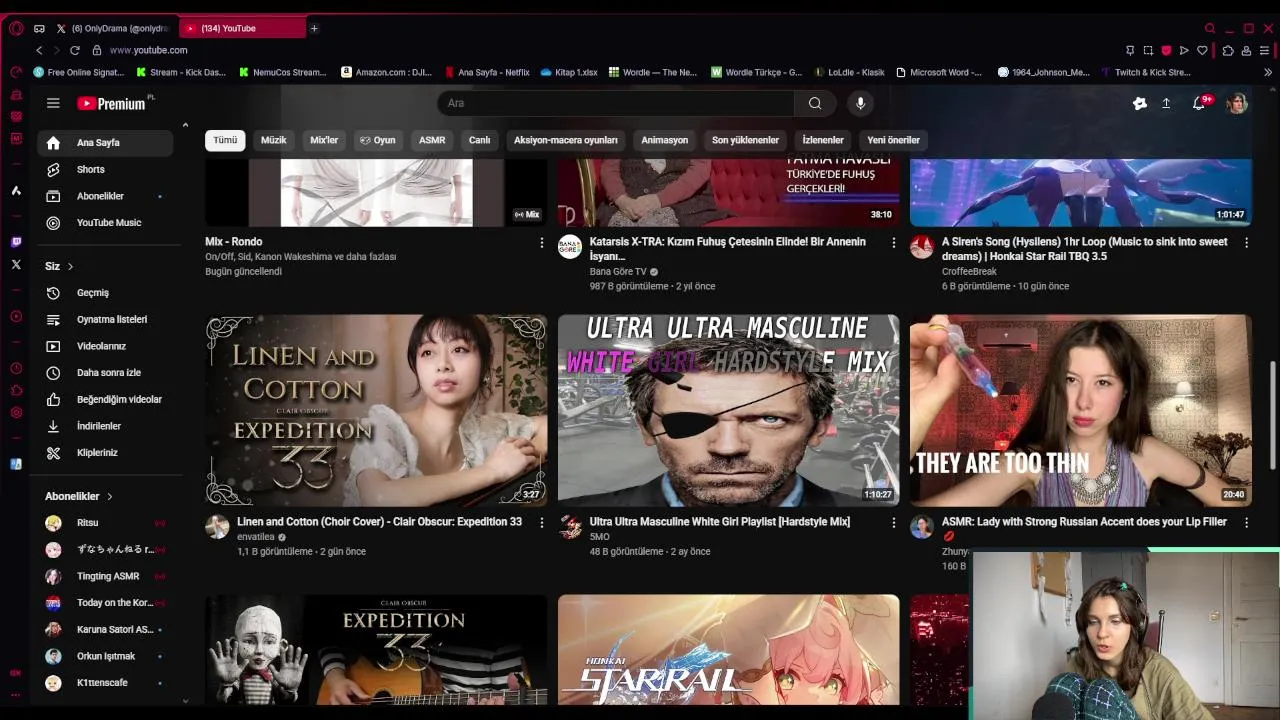Open options for A Siren's Song video
The height and width of the screenshot is (720, 1280).
coord(1246,243)
